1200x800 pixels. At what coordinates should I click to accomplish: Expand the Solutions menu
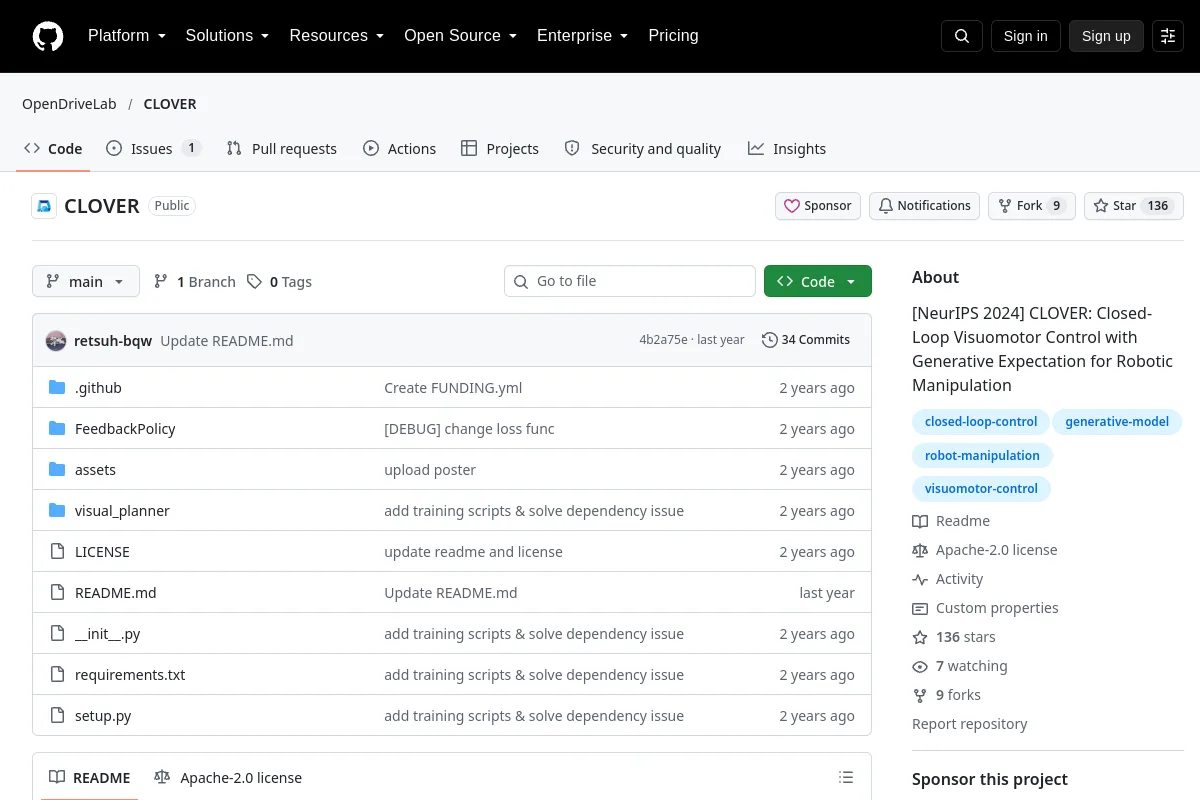[227, 36]
